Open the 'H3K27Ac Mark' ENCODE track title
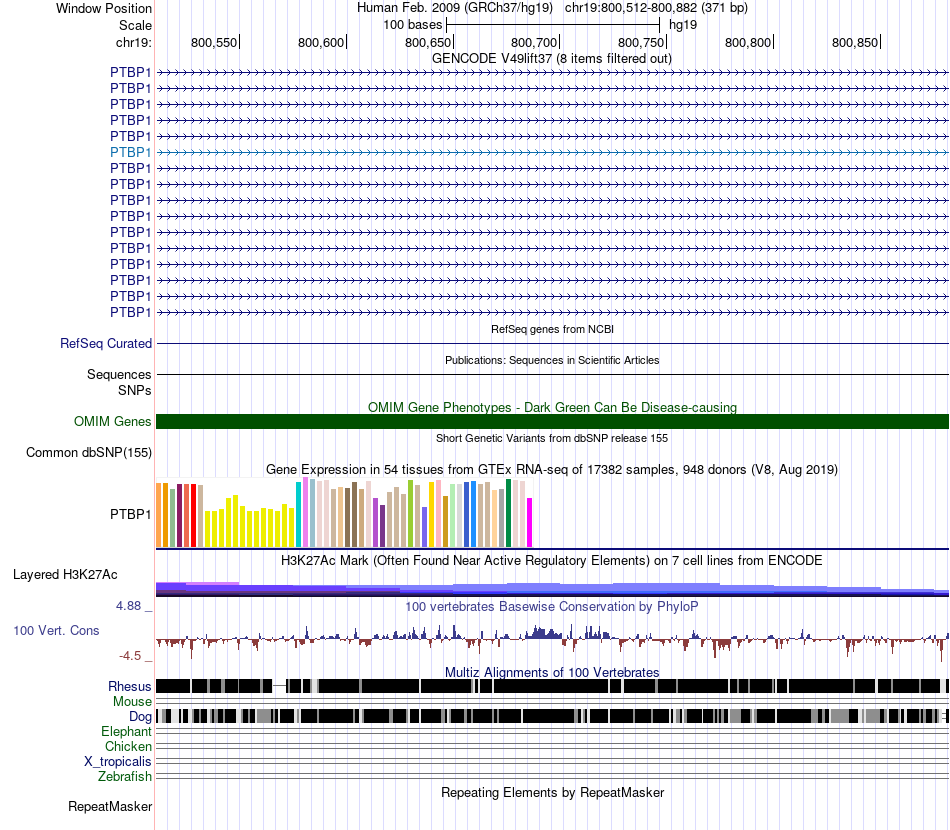 pyautogui.click(x=552, y=560)
